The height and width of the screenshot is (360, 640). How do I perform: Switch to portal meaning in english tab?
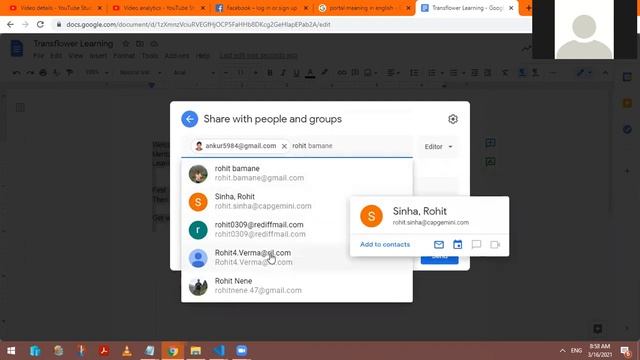[362, 8]
